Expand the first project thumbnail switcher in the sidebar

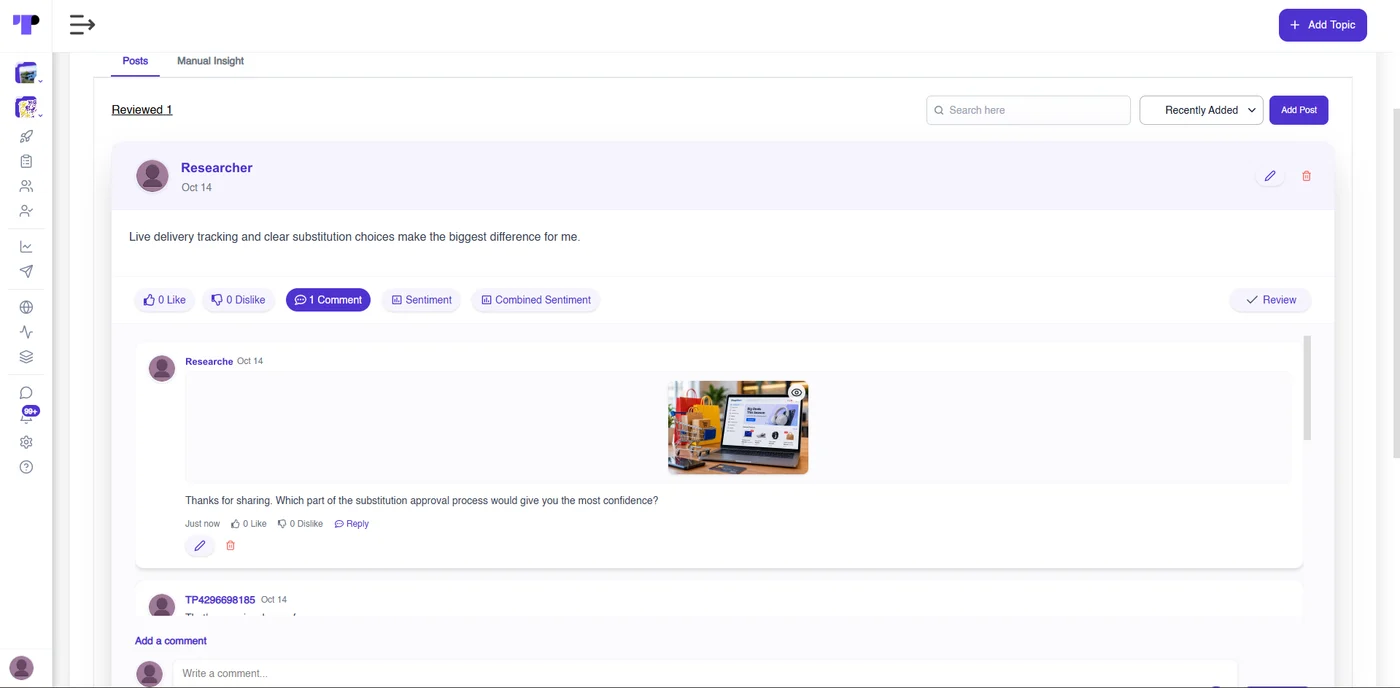(x=27, y=73)
